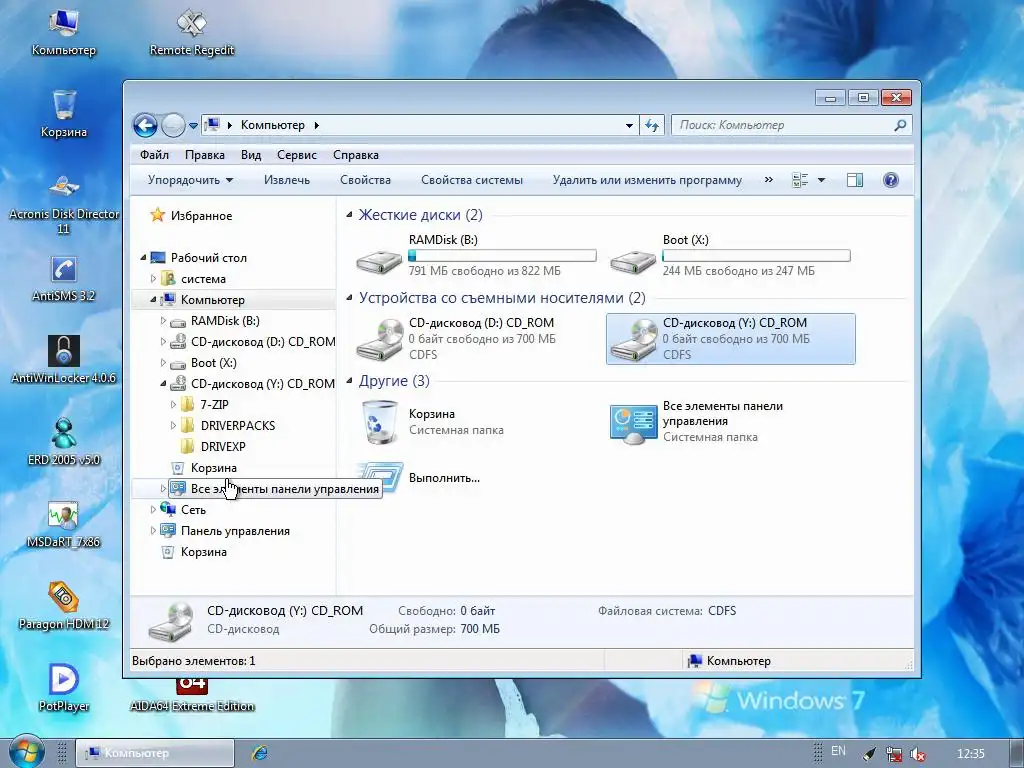Expand the 7-ZIP folder node
This screenshot has height=768, width=1024.
173,404
